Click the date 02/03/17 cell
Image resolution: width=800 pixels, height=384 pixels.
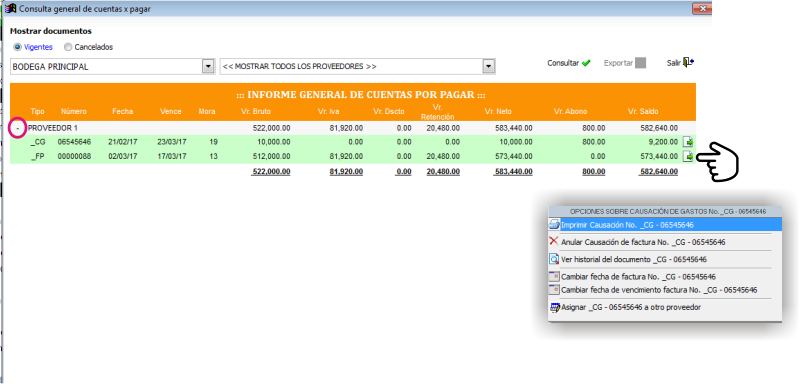click(122, 157)
